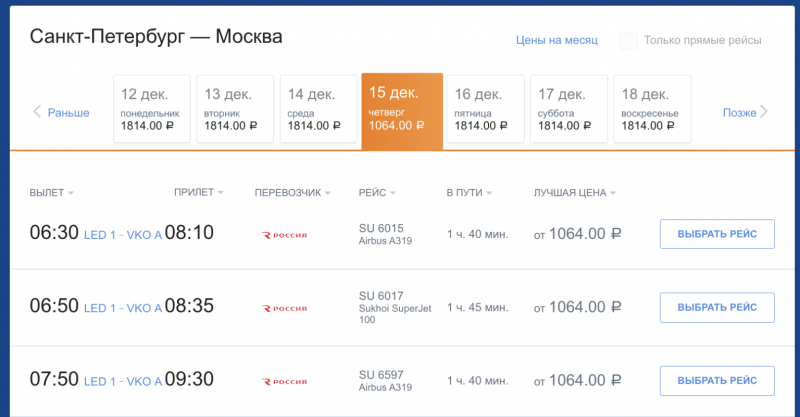This screenshot has height=417, width=800.
Task: Sort flights by ПРИЛЕТ column
Action: (x=198, y=192)
